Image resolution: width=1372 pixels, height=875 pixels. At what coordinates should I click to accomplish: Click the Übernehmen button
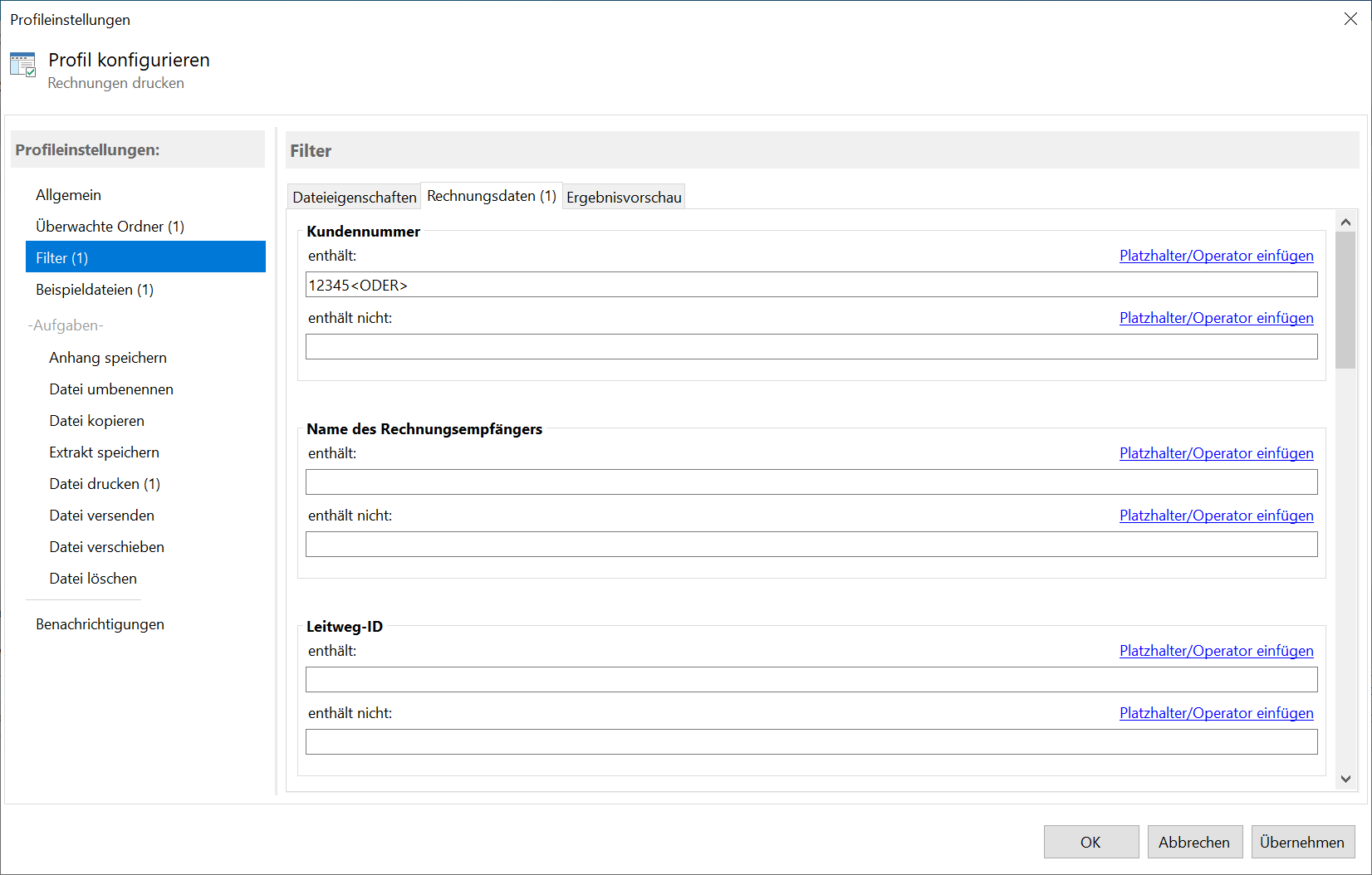(x=1303, y=842)
